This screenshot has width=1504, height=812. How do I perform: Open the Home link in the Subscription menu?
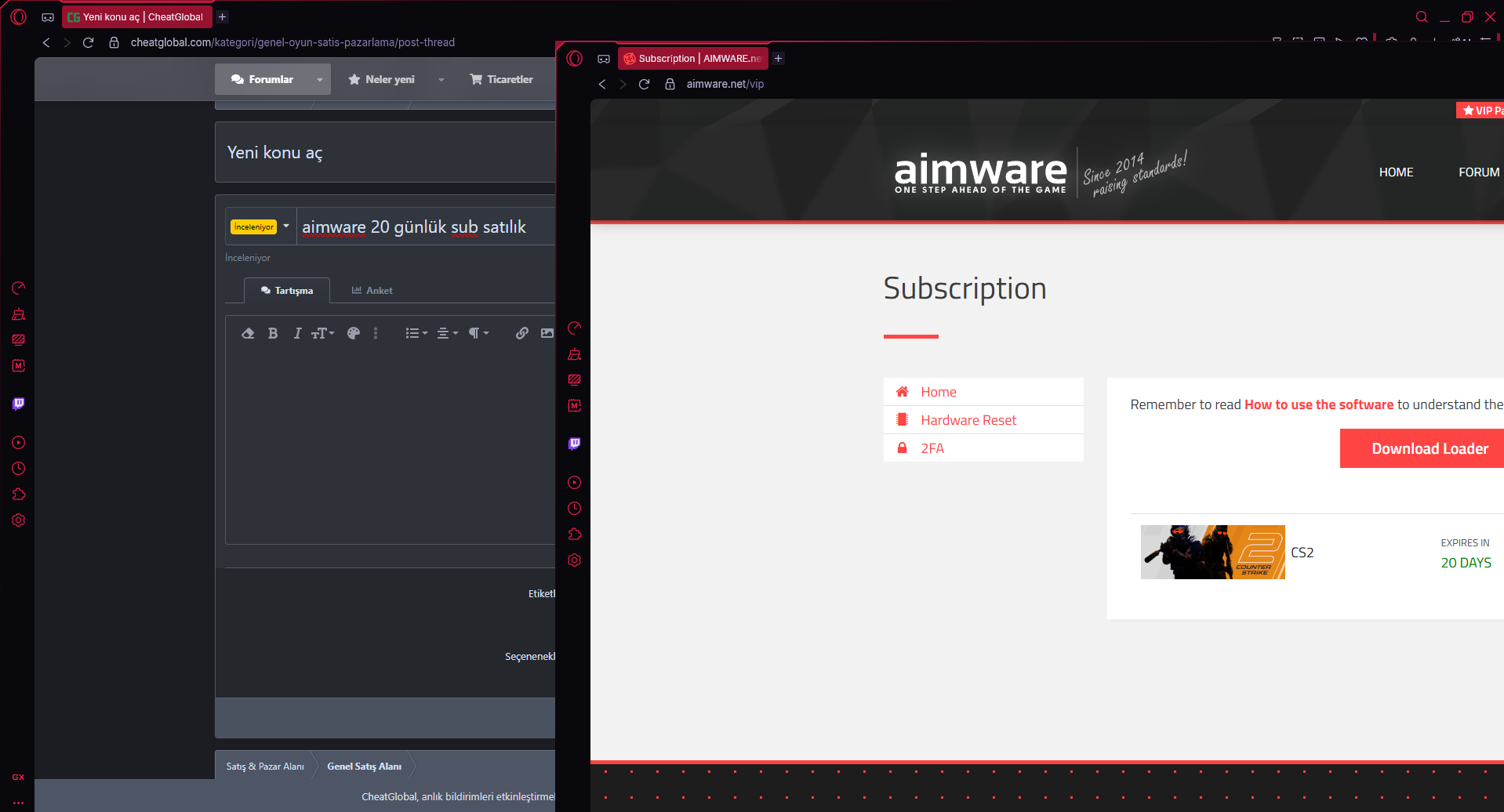[983, 392]
